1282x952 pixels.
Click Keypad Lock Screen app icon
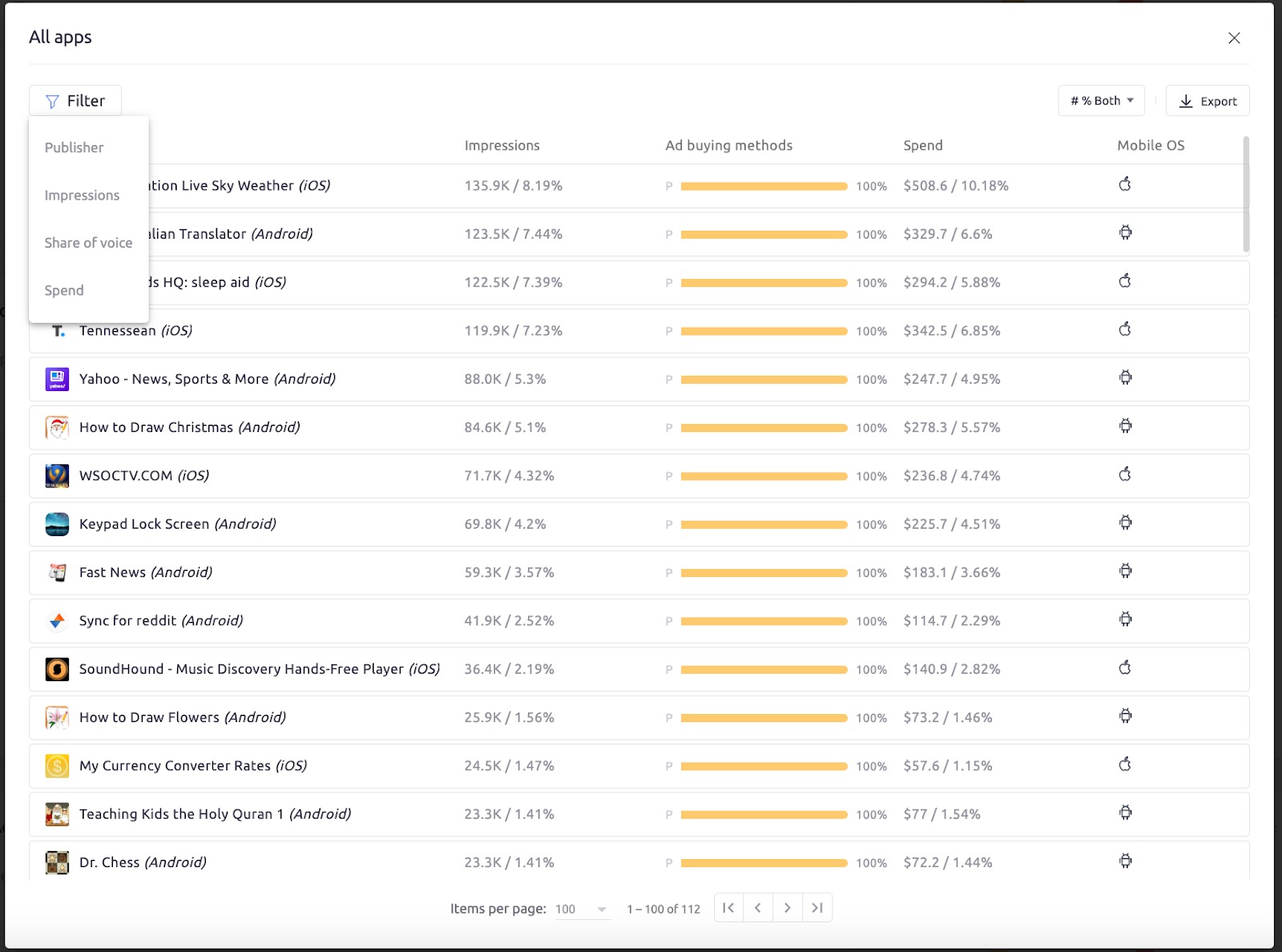pyautogui.click(x=57, y=524)
